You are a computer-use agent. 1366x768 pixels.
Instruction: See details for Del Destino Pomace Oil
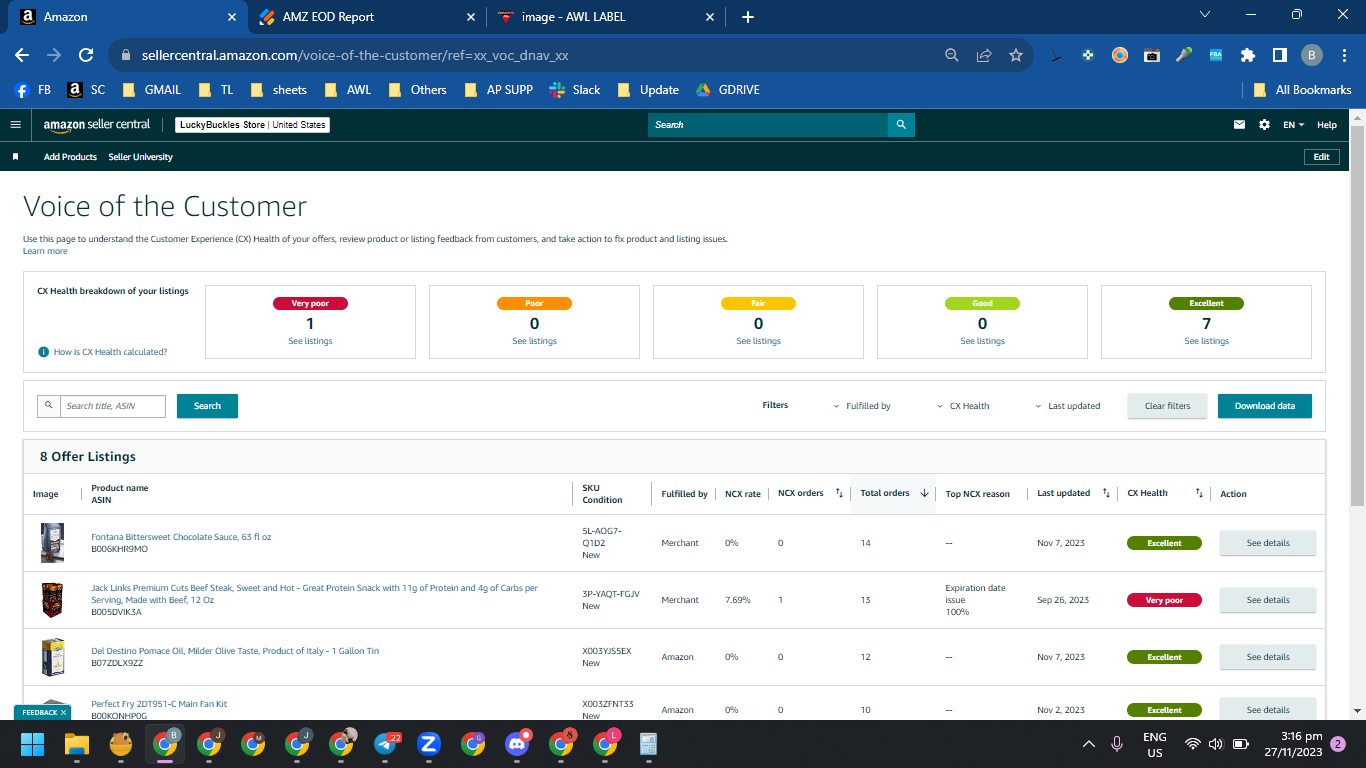pyautogui.click(x=1268, y=657)
